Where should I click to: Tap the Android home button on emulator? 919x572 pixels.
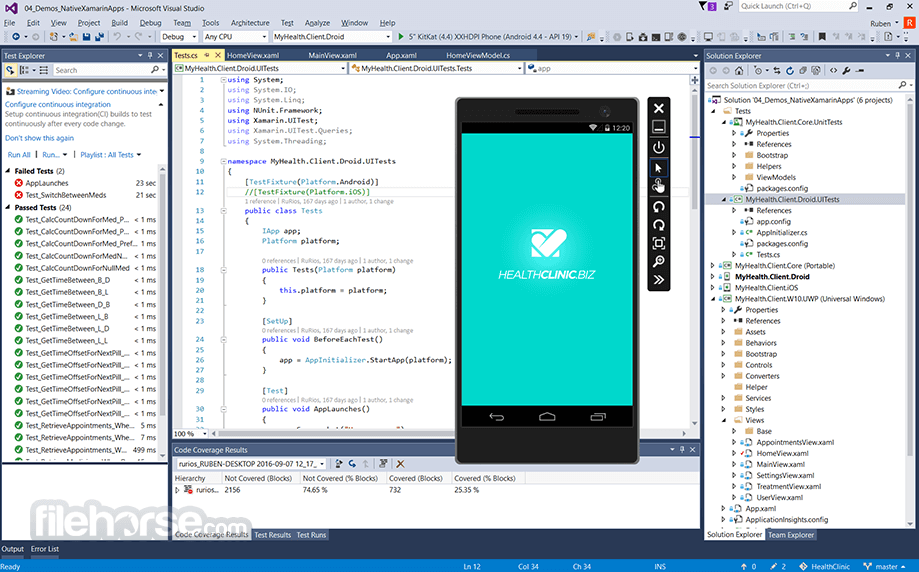[547, 417]
